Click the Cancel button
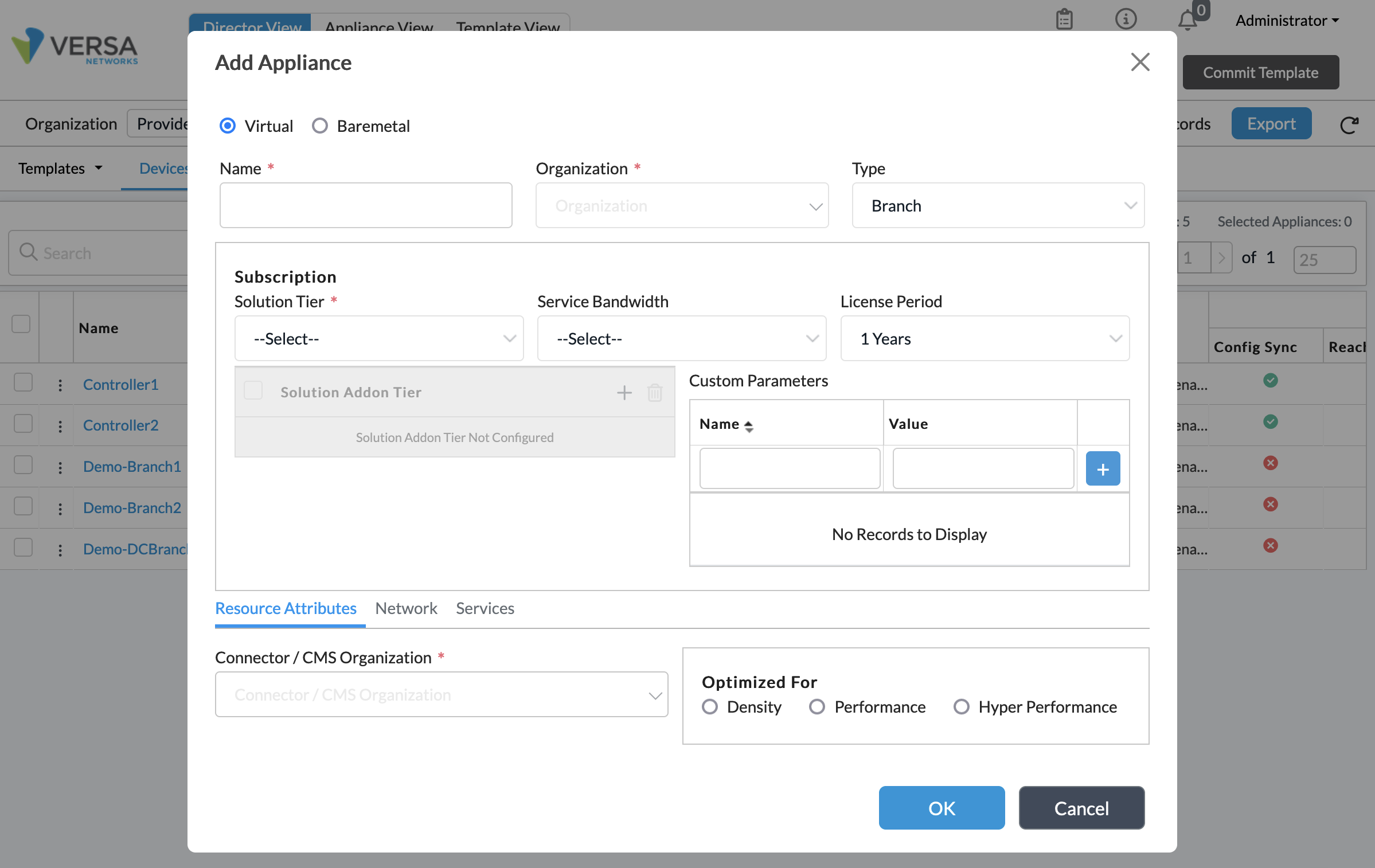1375x868 pixels. tap(1081, 808)
